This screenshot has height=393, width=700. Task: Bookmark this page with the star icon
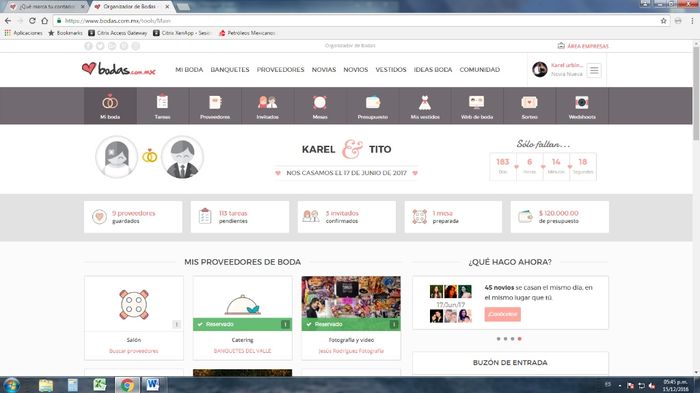pos(663,21)
